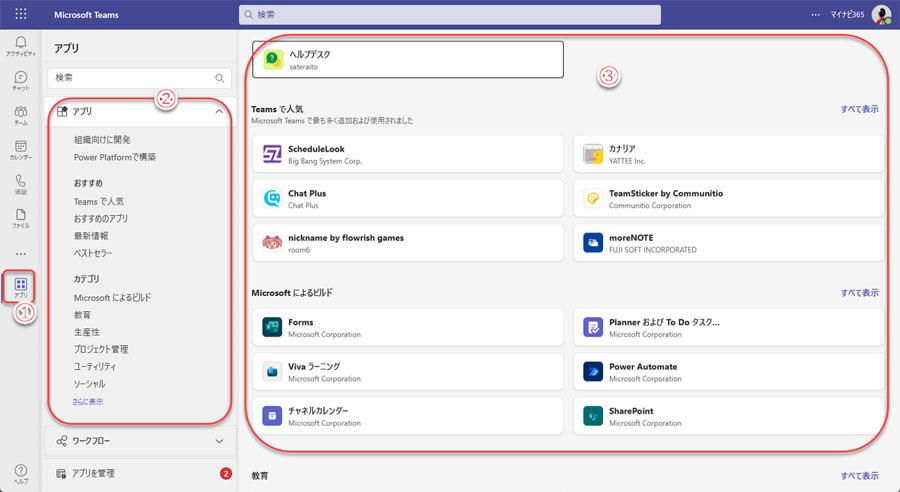Open Files in the left rail
Viewport: 900px width, 492px height.
(x=21, y=218)
